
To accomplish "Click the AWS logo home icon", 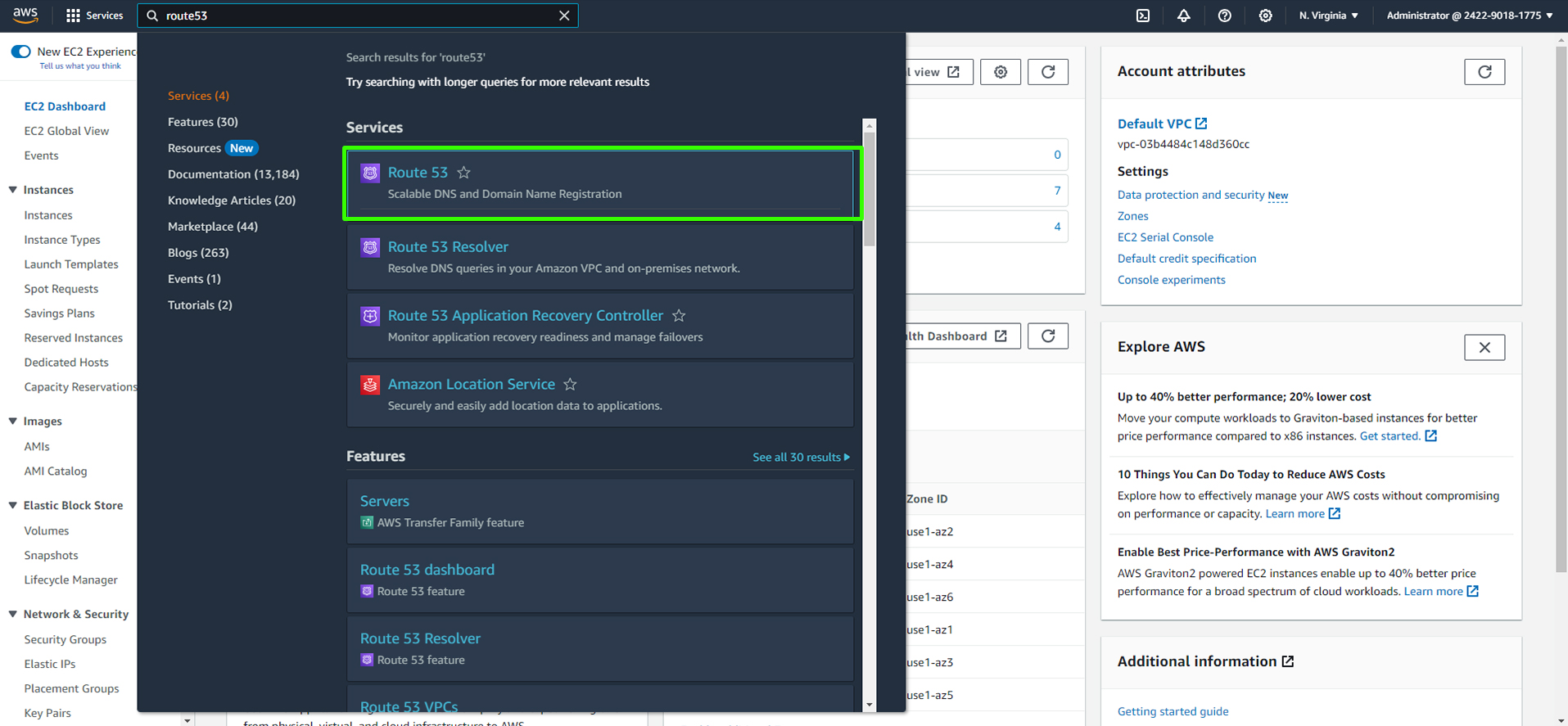I will click(25, 15).
